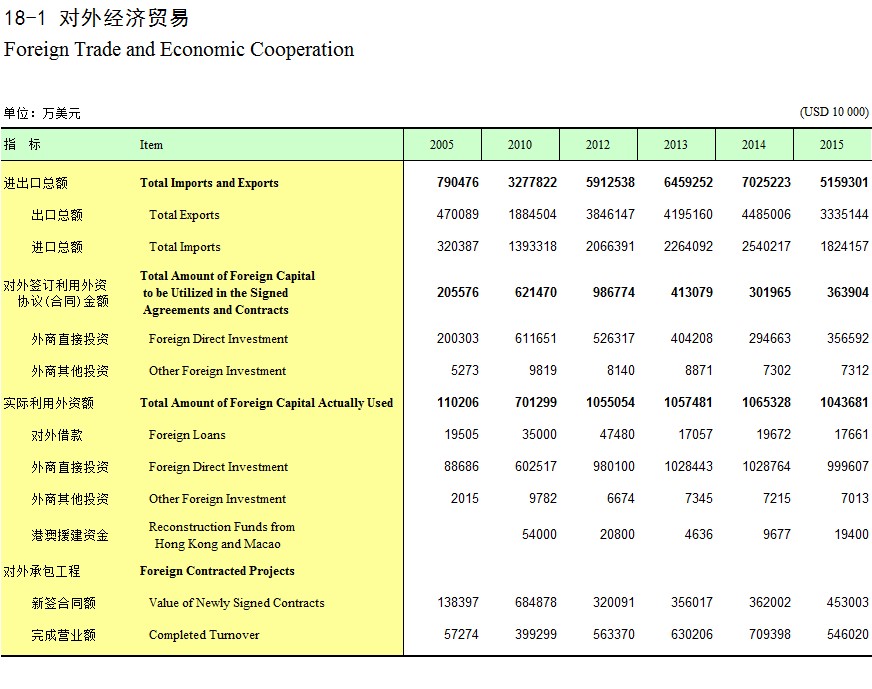Viewport: 872px width, 689px height.
Task: Click the value 453003
Action: pos(848,602)
